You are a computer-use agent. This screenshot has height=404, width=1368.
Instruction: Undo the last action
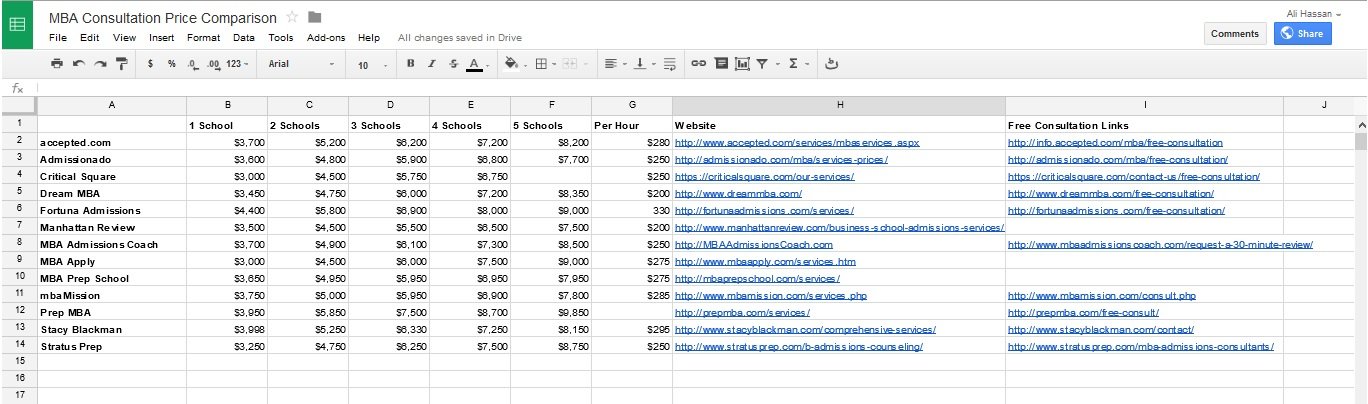(x=79, y=63)
